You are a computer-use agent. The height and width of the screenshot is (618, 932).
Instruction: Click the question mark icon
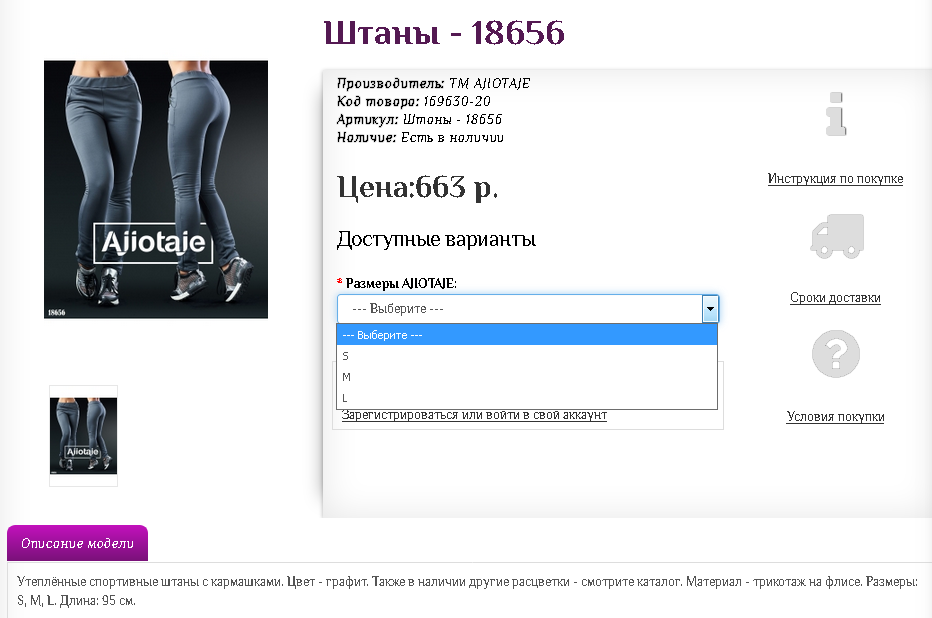[836, 354]
